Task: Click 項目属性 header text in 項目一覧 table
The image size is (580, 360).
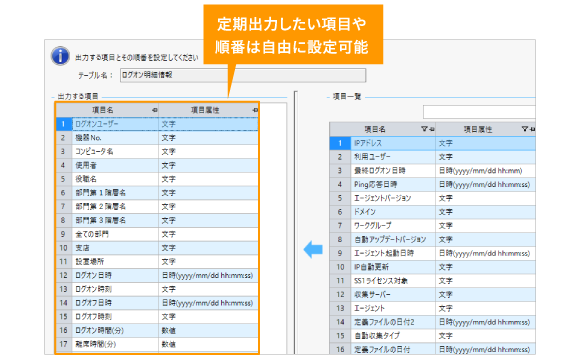Action: (478, 129)
